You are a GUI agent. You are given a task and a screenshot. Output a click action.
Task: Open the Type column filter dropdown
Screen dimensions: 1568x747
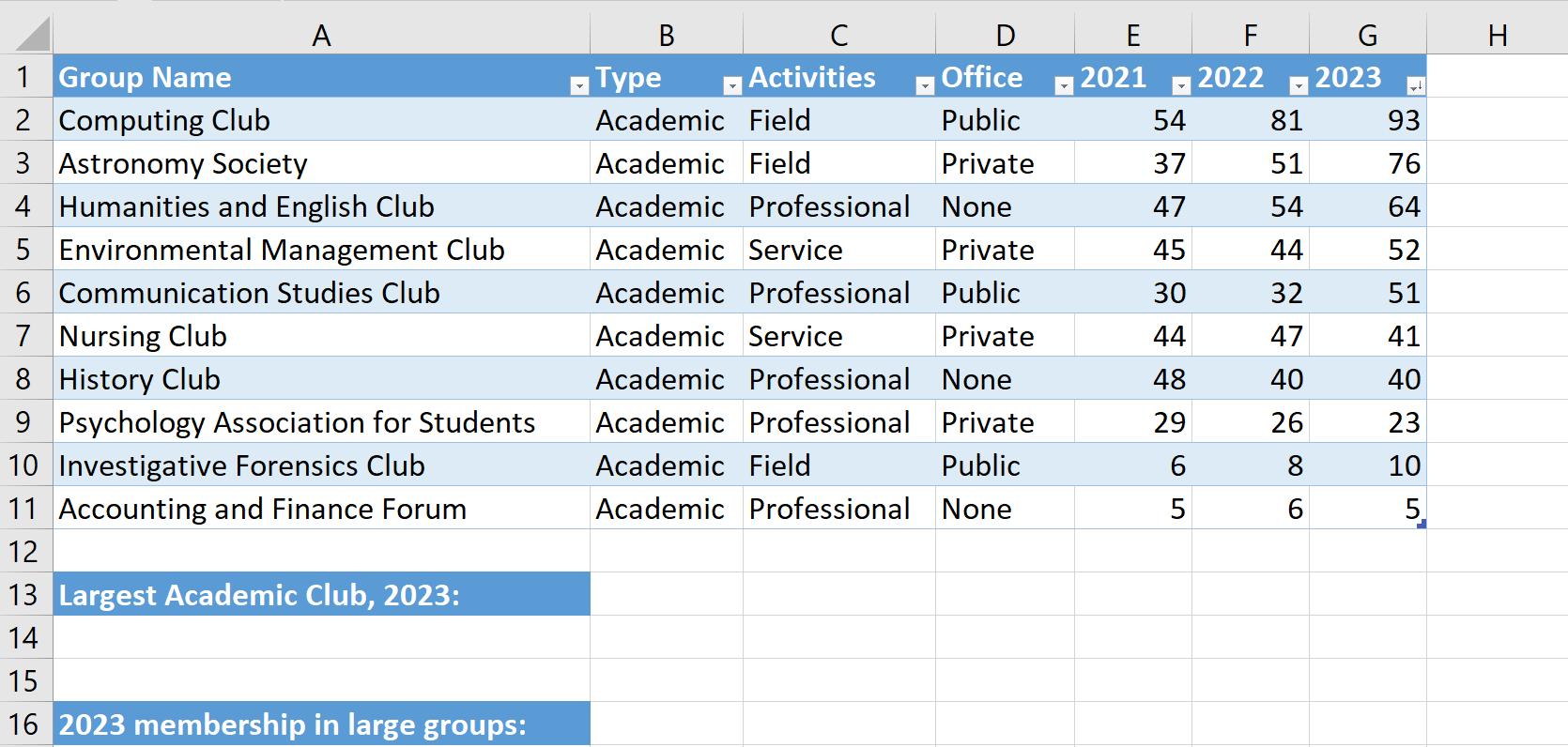[x=732, y=85]
